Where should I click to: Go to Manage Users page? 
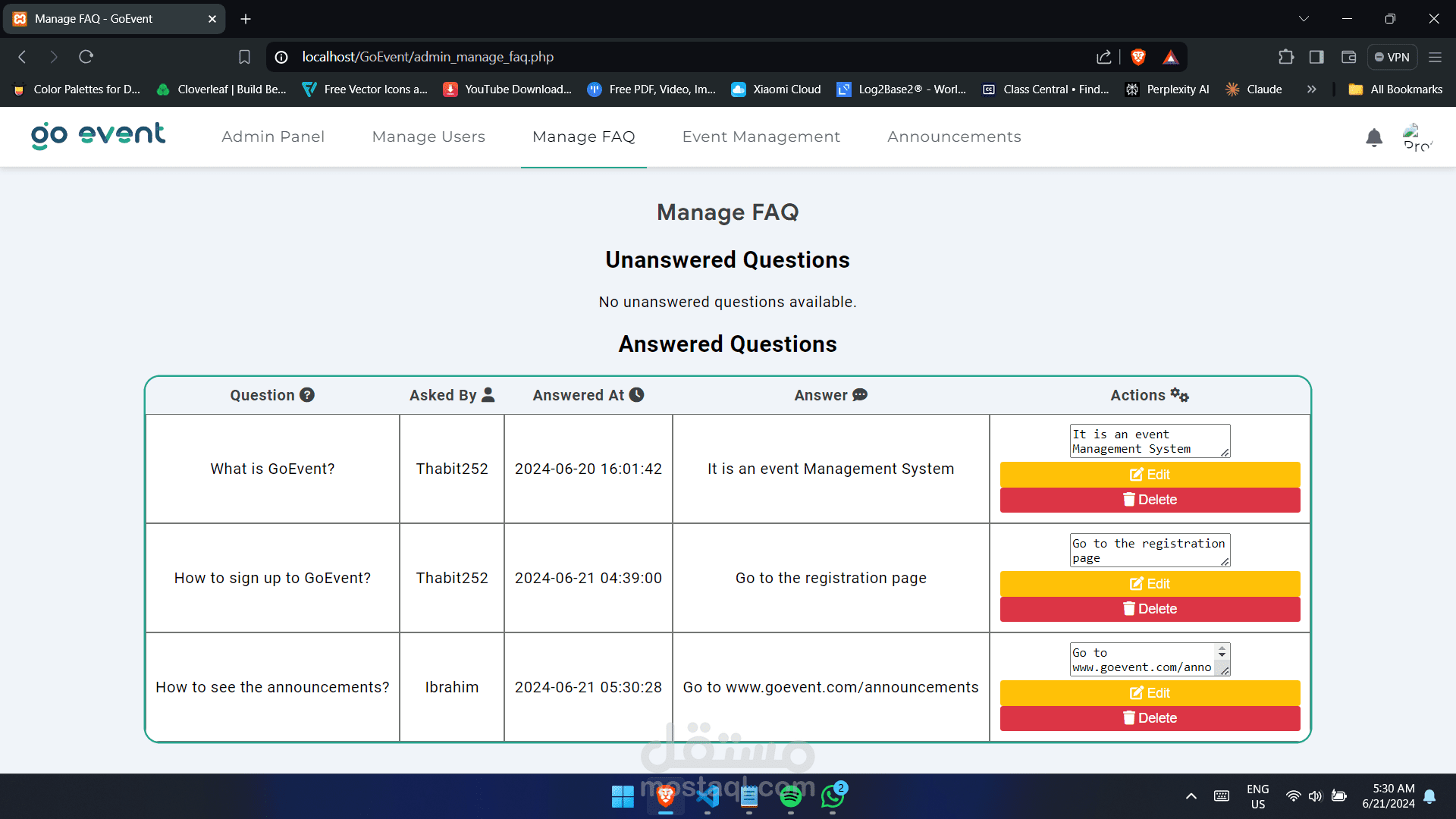coord(428,136)
